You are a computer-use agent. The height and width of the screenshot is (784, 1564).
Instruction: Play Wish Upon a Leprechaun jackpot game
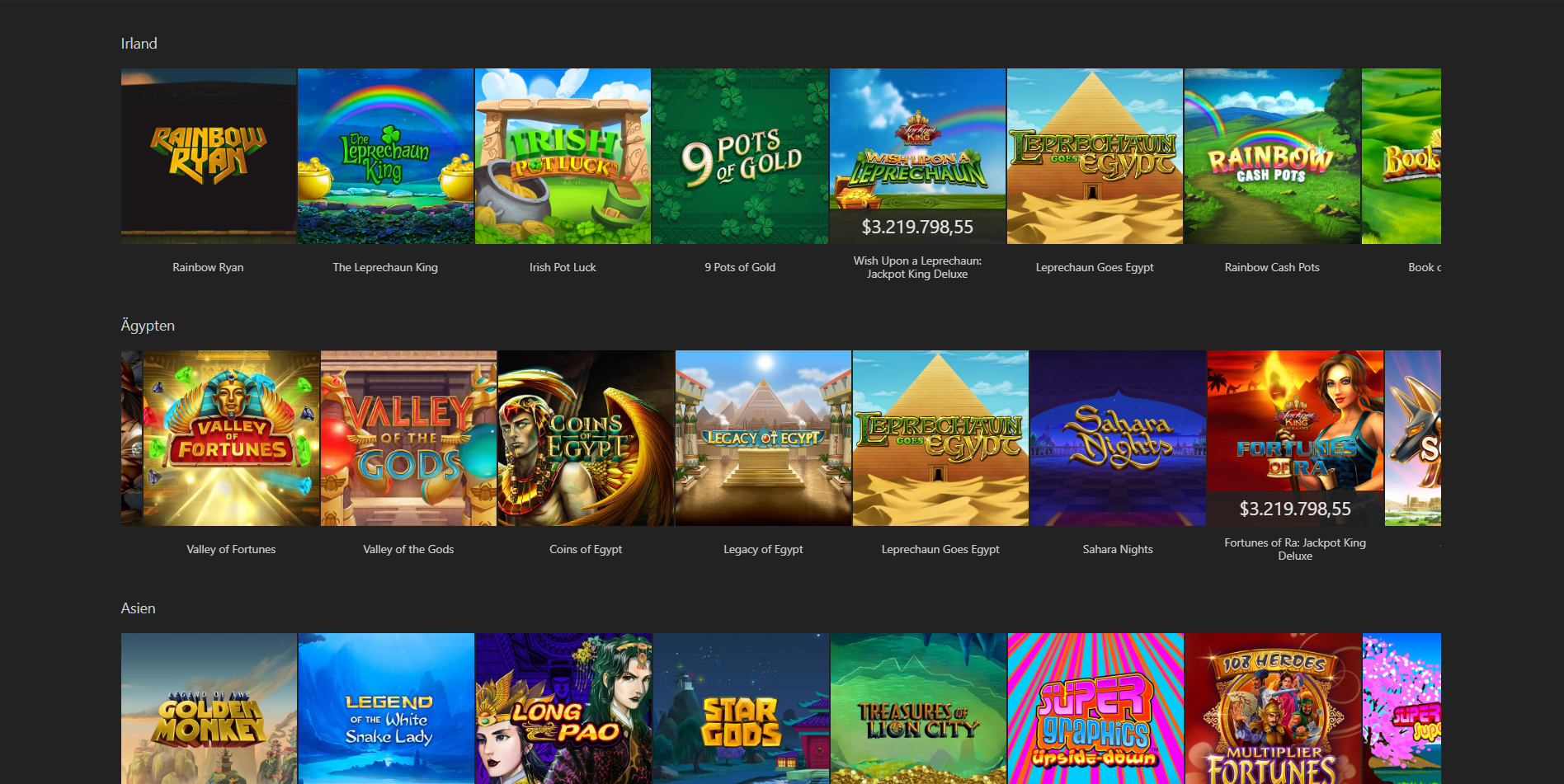(916, 156)
